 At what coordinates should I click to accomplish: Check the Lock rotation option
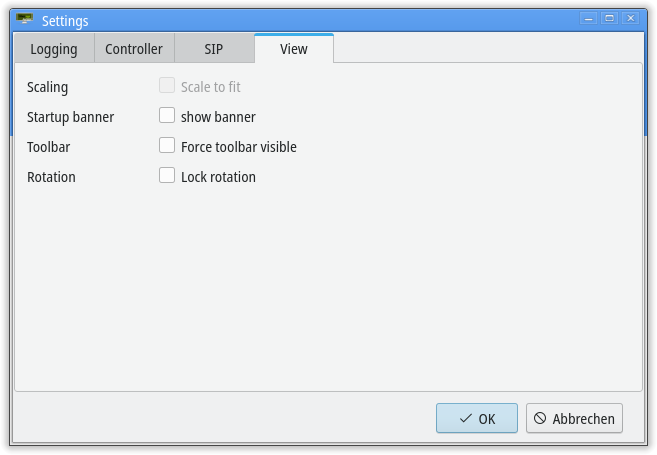click(167, 175)
